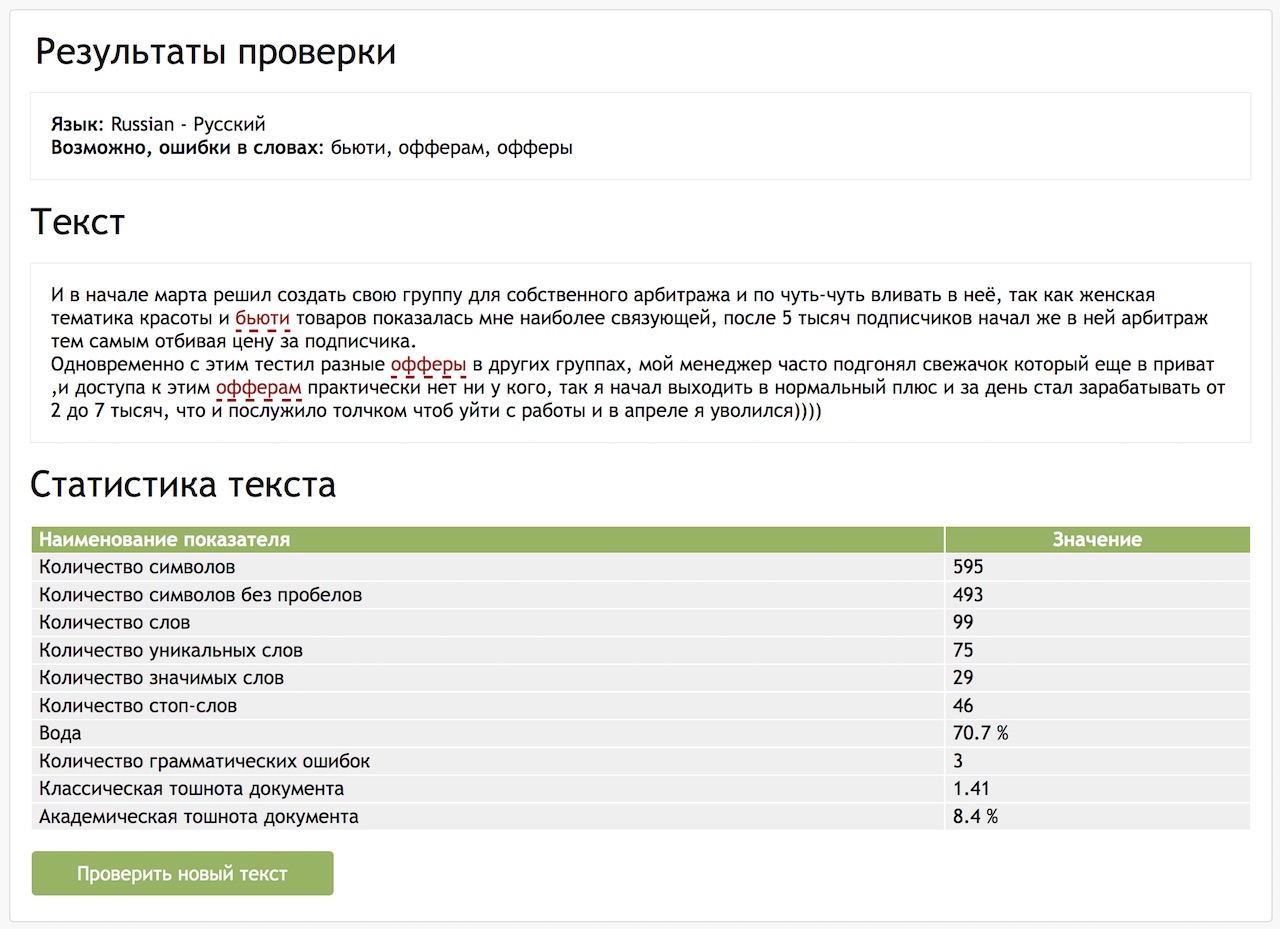
Task: Click the value 493
Action: [968, 595]
